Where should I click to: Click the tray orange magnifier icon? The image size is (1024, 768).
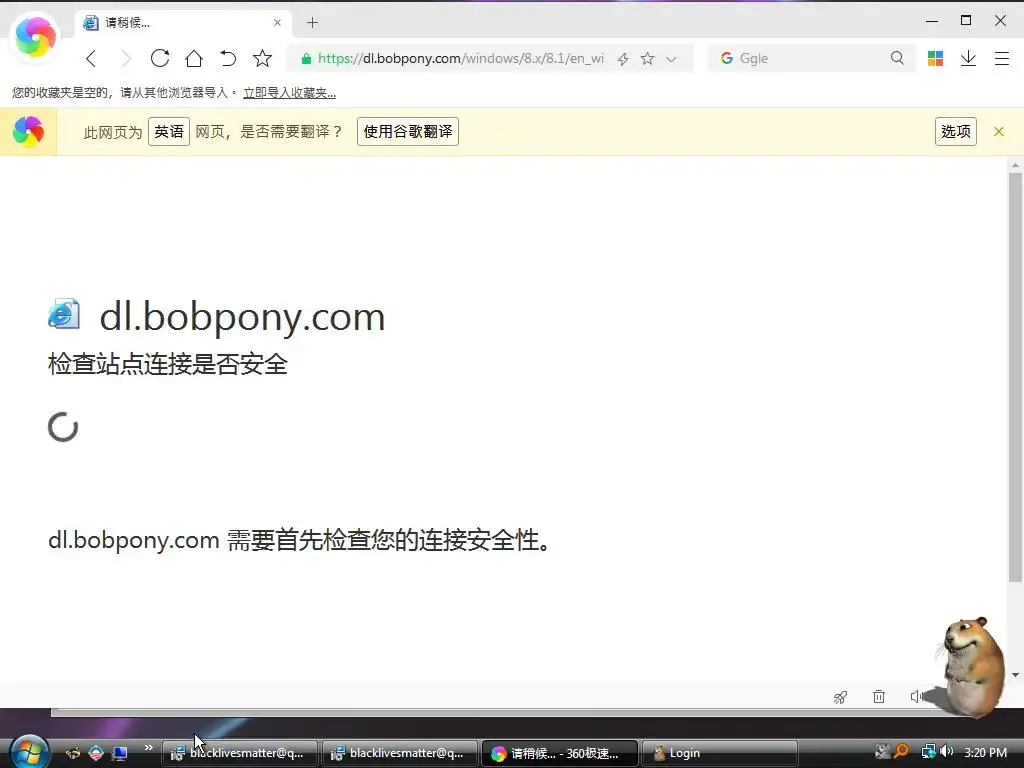coord(901,752)
